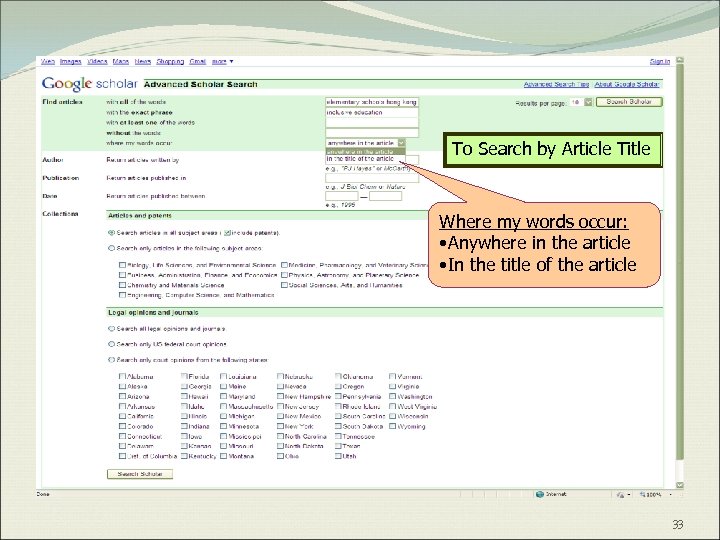Click the 'at least one of the words' field
720x540 pixels.
[x=372, y=123]
